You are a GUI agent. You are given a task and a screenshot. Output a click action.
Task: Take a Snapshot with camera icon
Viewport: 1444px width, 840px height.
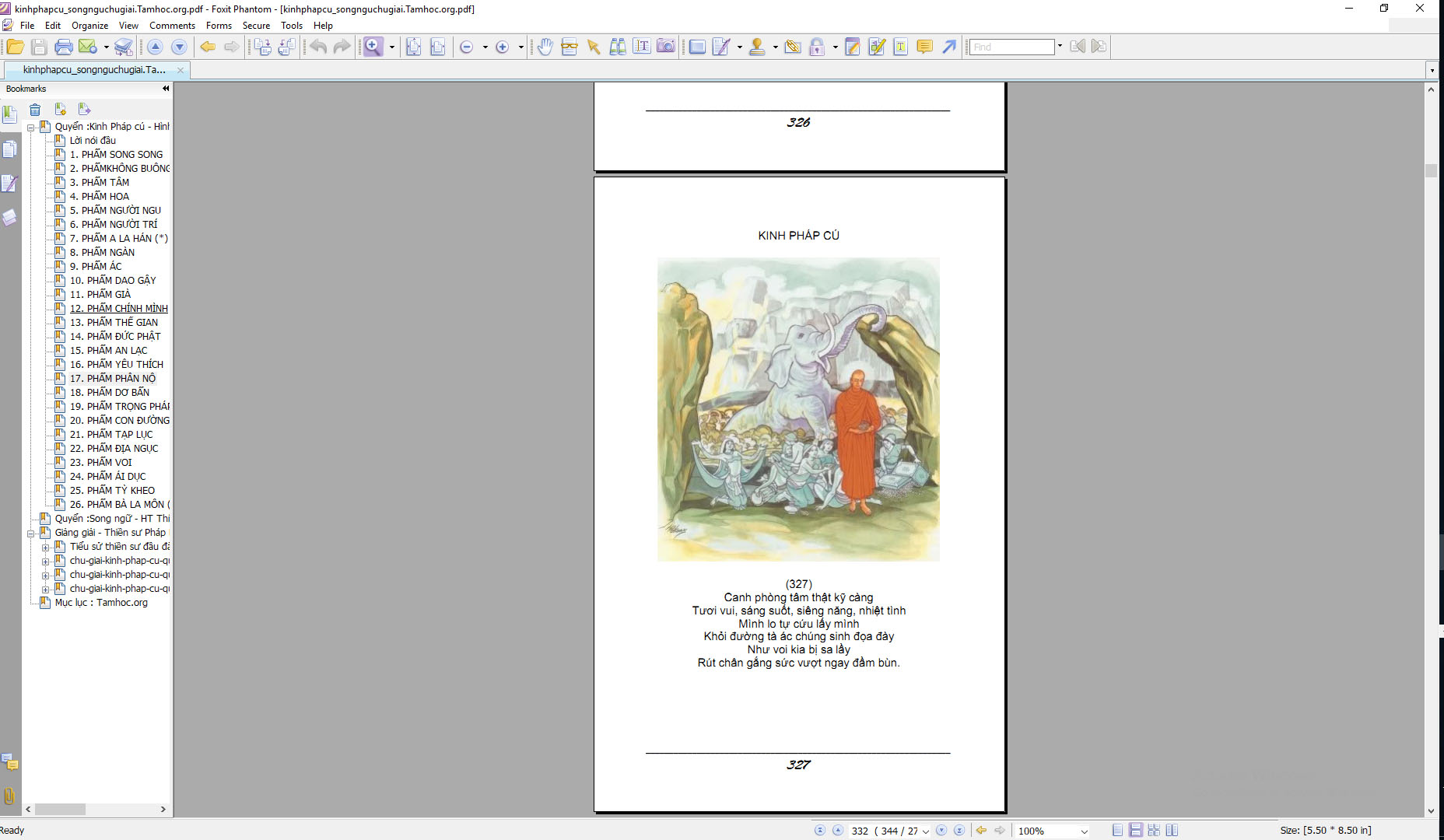click(x=666, y=47)
